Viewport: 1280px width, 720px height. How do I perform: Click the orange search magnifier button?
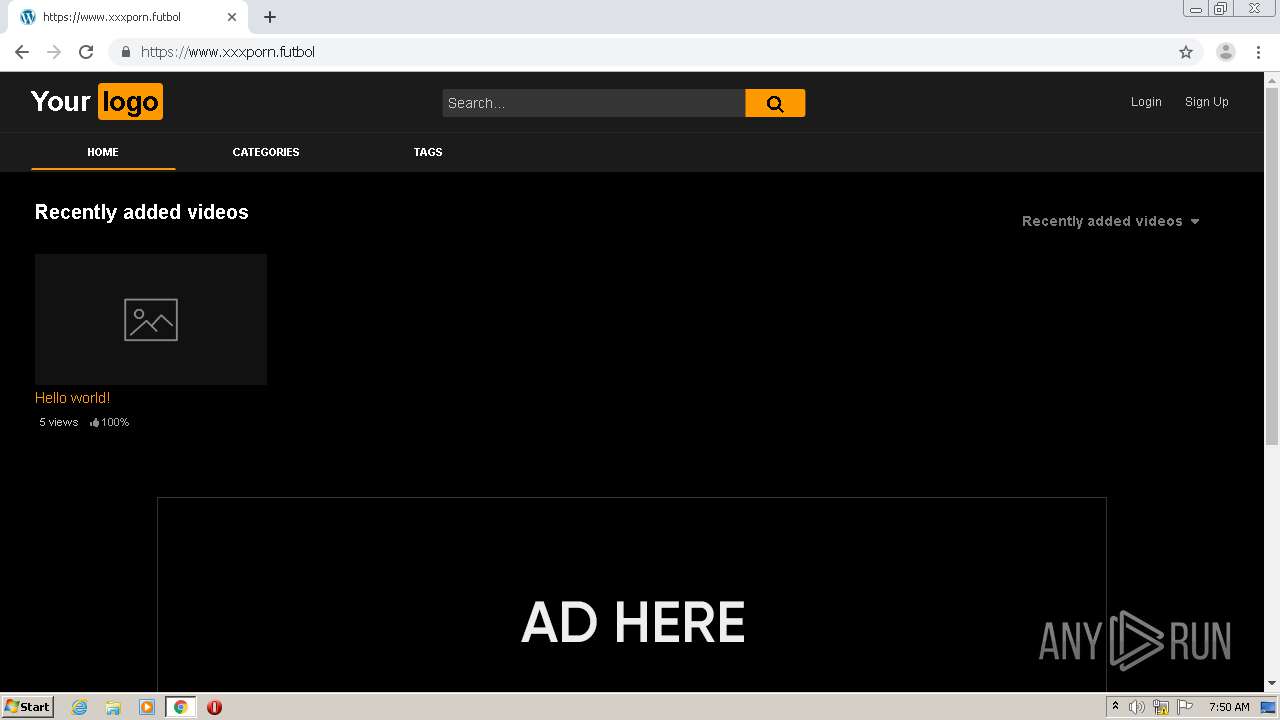(775, 103)
